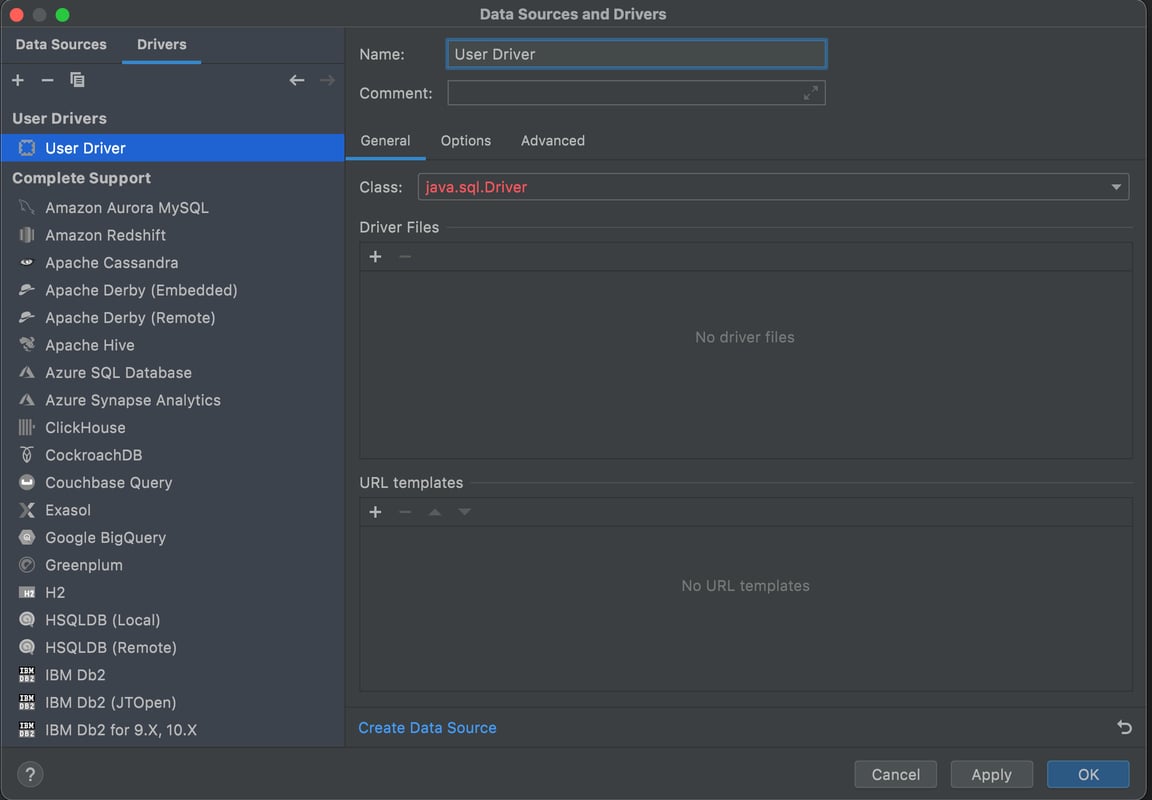This screenshot has height=800, width=1152.
Task: Click the revert changes icon
Action: pos(1124,727)
